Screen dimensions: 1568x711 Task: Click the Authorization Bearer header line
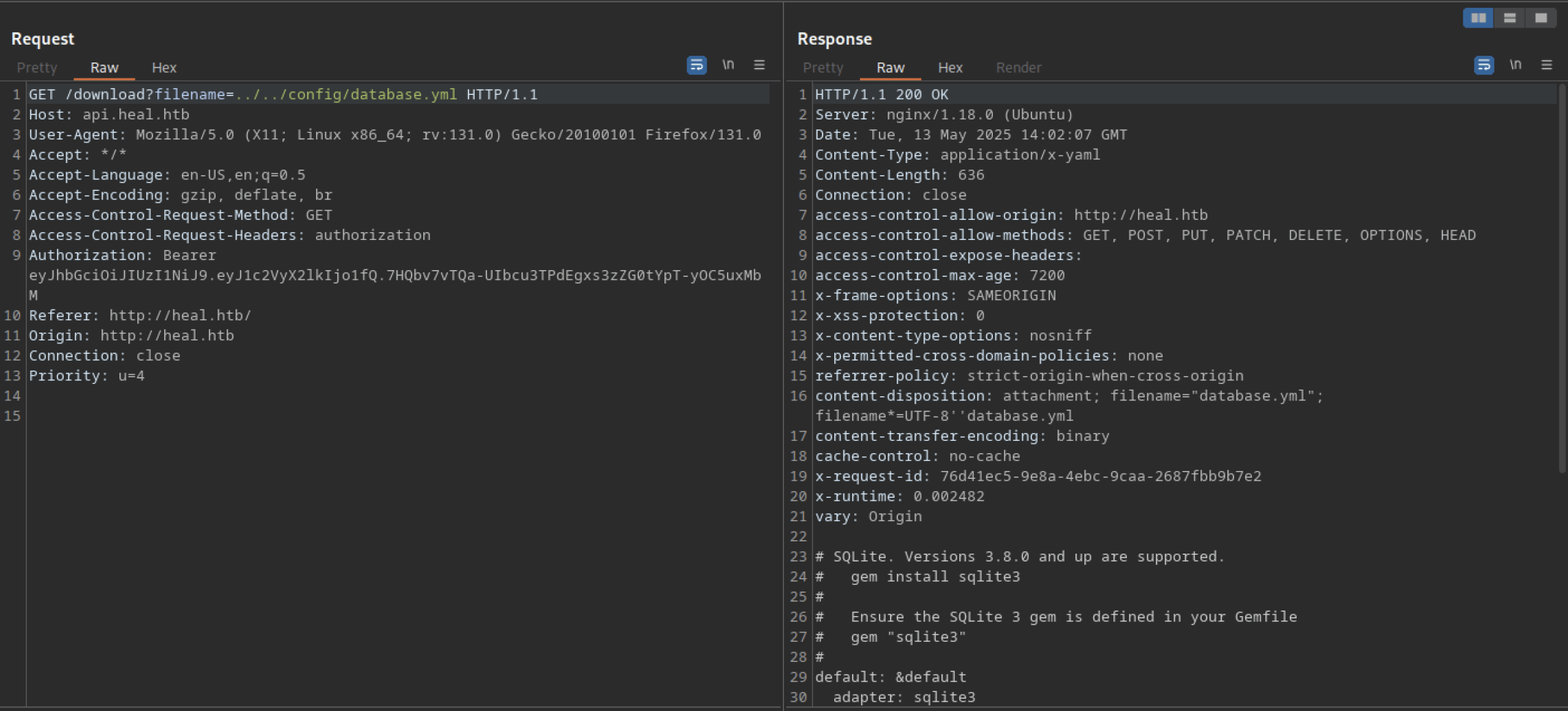pyautogui.click(x=123, y=255)
